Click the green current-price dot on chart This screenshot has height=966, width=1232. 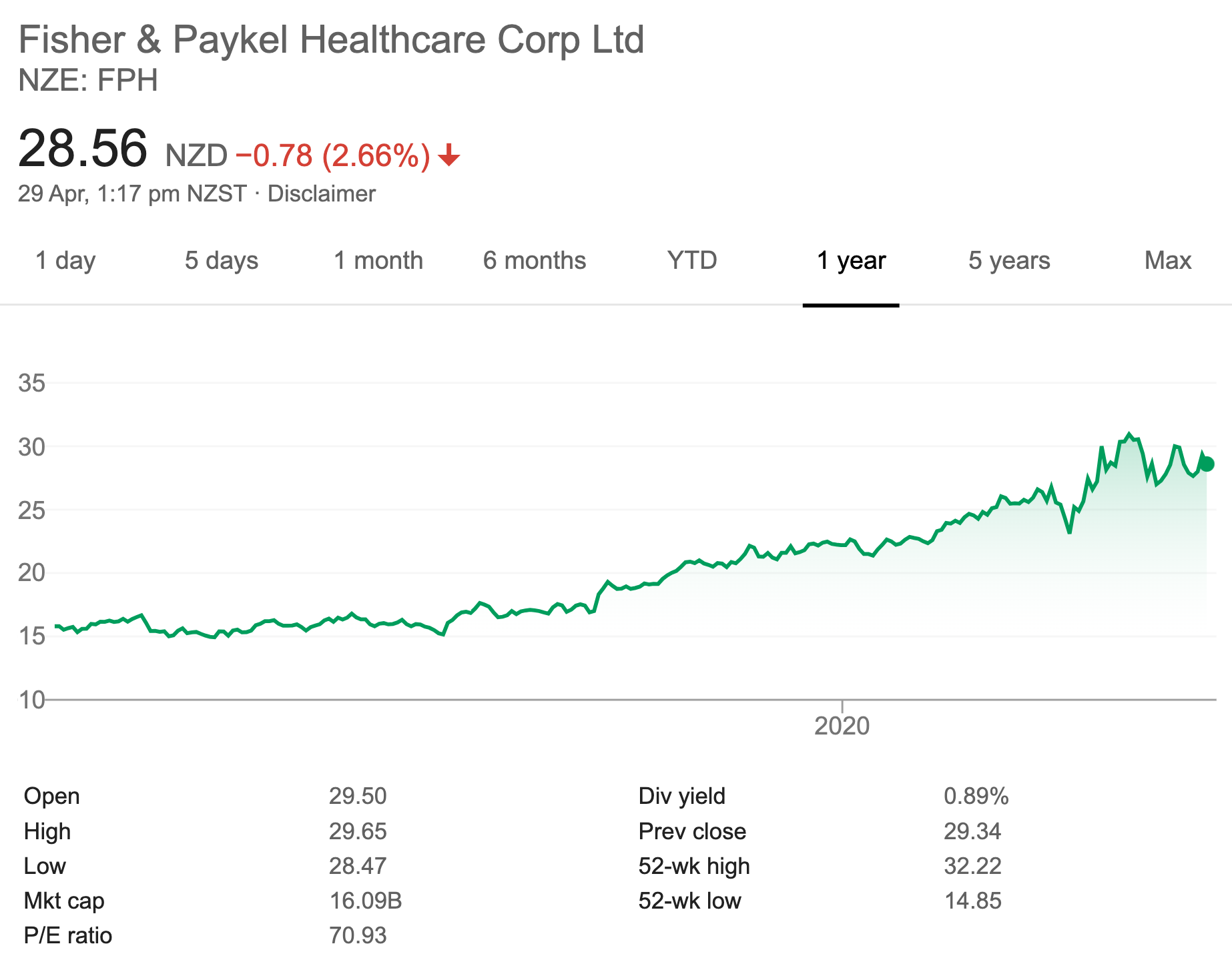[x=1207, y=464]
